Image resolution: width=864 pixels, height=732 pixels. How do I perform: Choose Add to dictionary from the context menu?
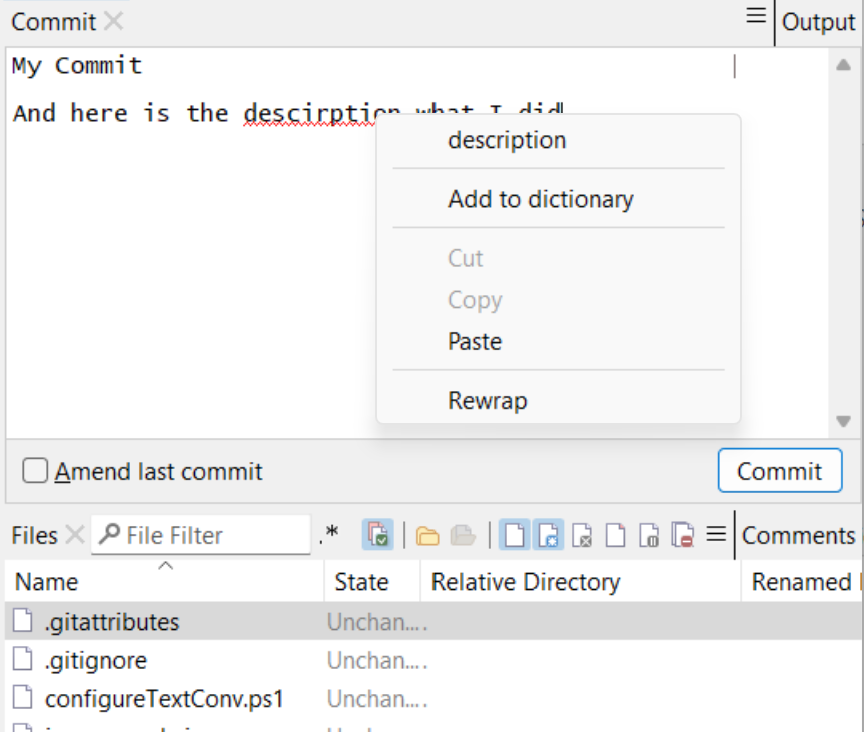pyautogui.click(x=540, y=199)
